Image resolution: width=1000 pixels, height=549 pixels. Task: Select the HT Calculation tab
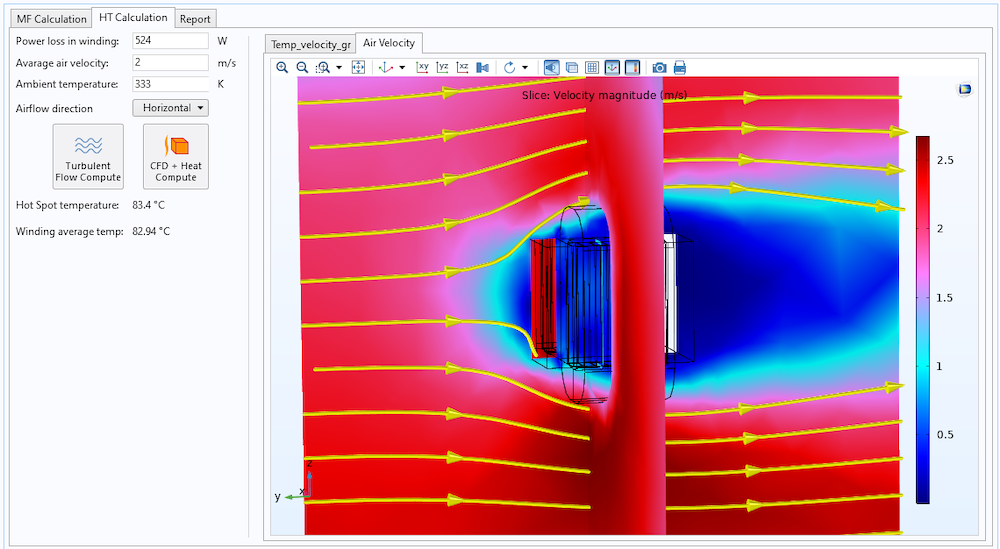click(133, 17)
